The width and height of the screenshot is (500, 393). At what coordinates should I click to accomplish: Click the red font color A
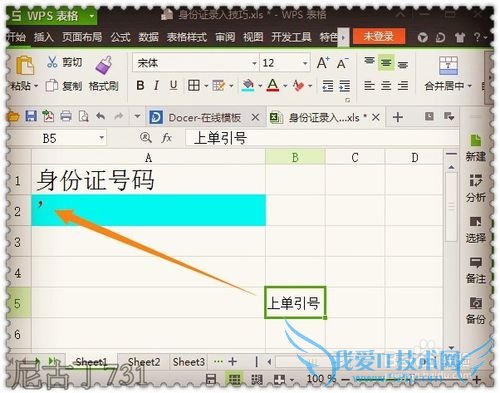273,86
